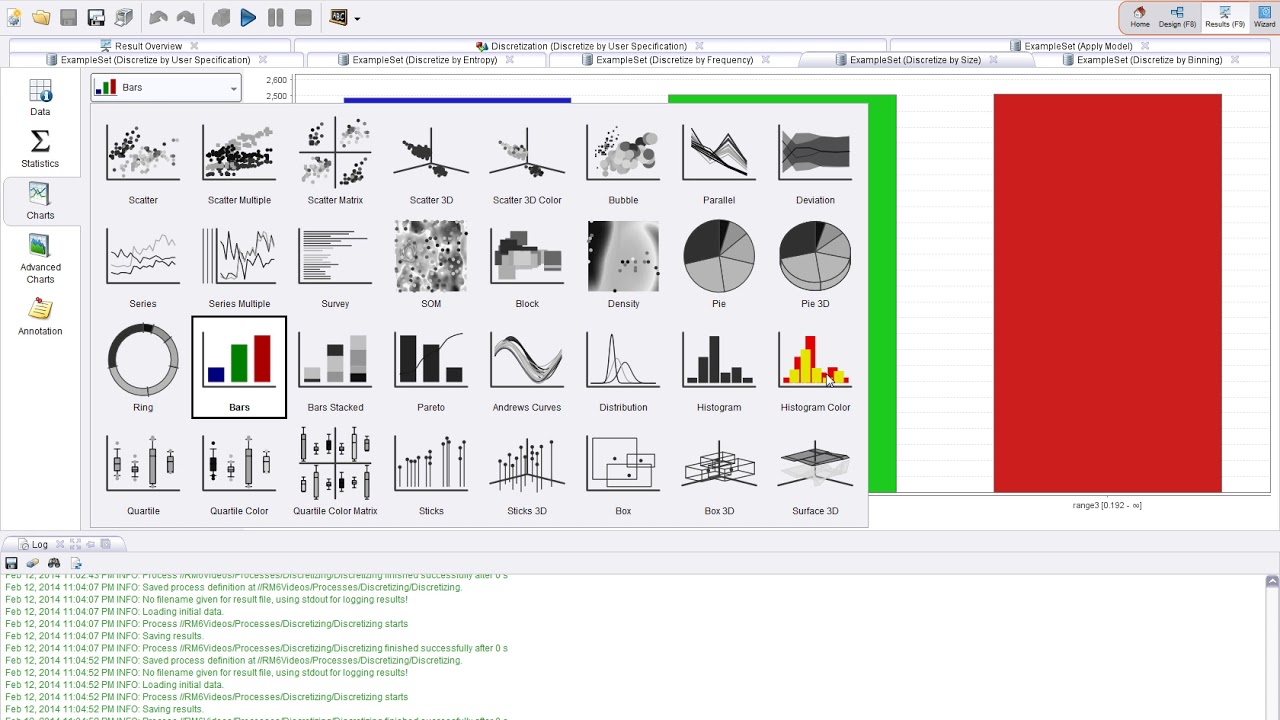The width and height of the screenshot is (1280, 720).
Task: Select the Survey chart type
Action: tap(335, 265)
